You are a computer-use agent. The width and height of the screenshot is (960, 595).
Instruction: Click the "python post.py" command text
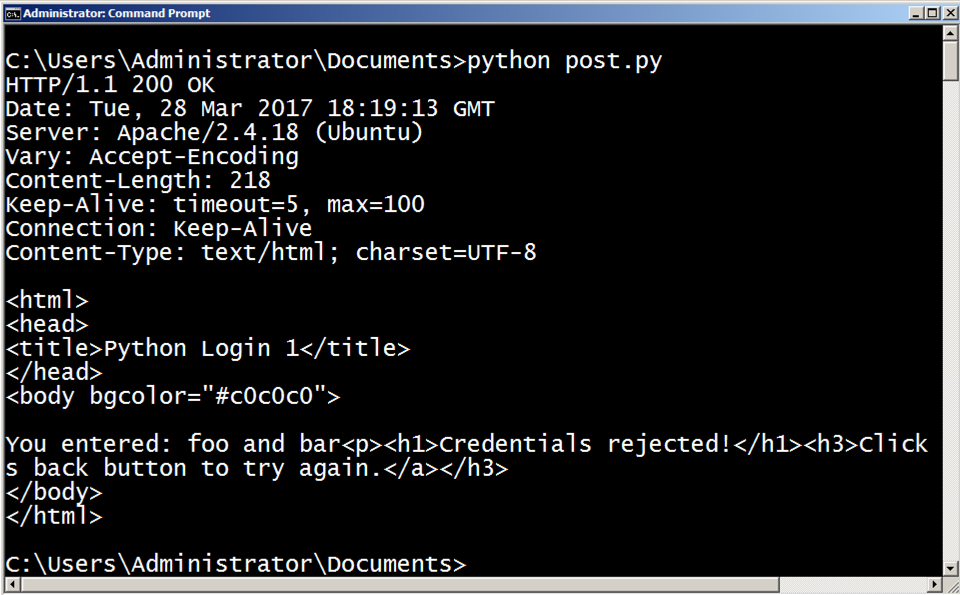click(x=565, y=60)
